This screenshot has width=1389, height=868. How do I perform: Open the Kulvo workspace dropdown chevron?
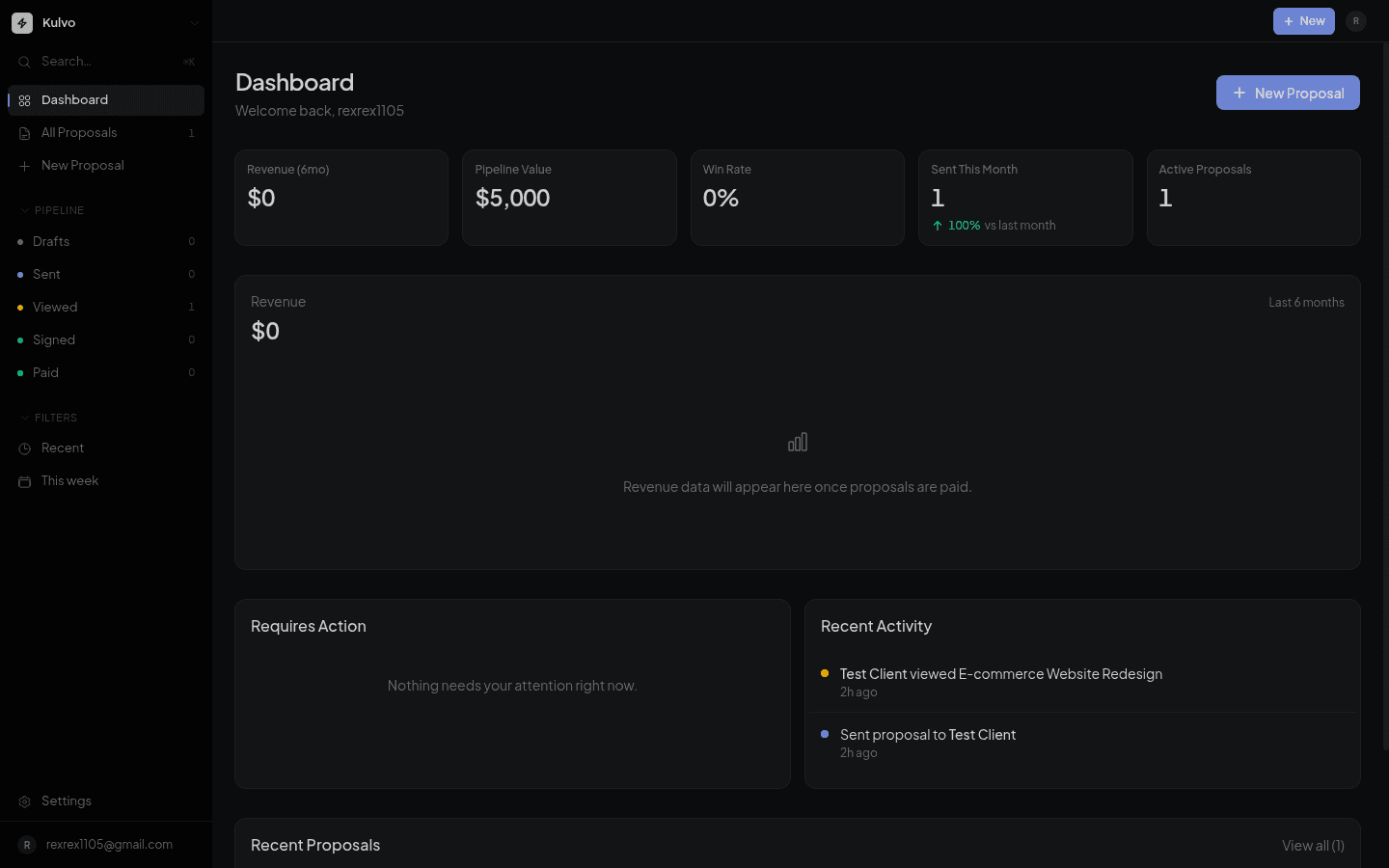pyautogui.click(x=195, y=22)
